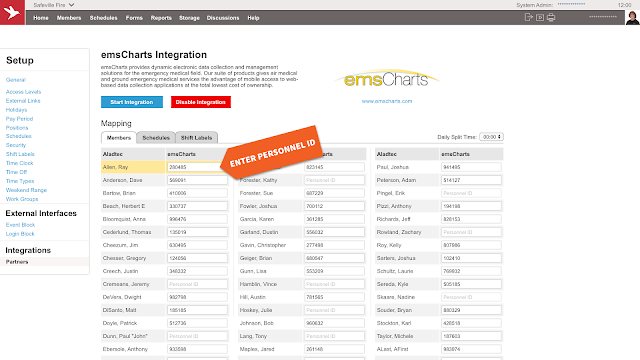Click the name 'Cederlund, Thomas'
Screen dimensions: 640x360
point(127,232)
